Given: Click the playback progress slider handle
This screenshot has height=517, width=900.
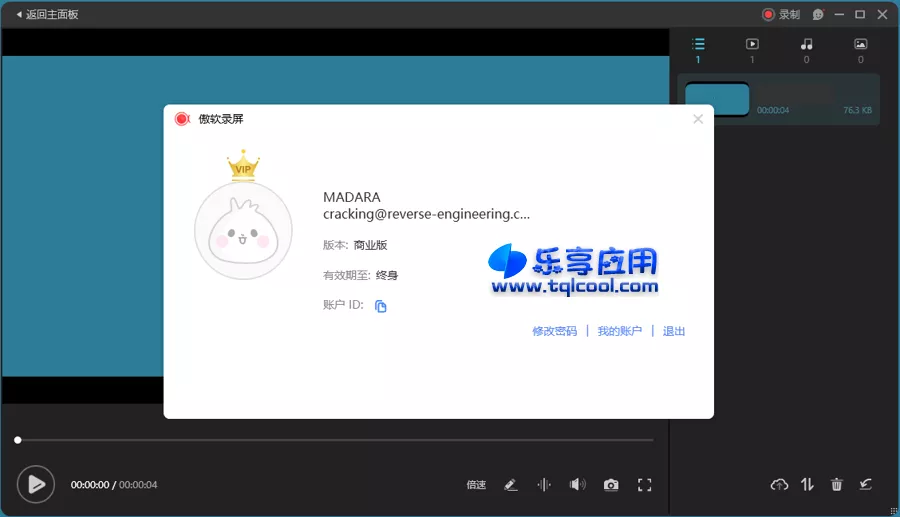Looking at the screenshot, I should click(x=18, y=440).
